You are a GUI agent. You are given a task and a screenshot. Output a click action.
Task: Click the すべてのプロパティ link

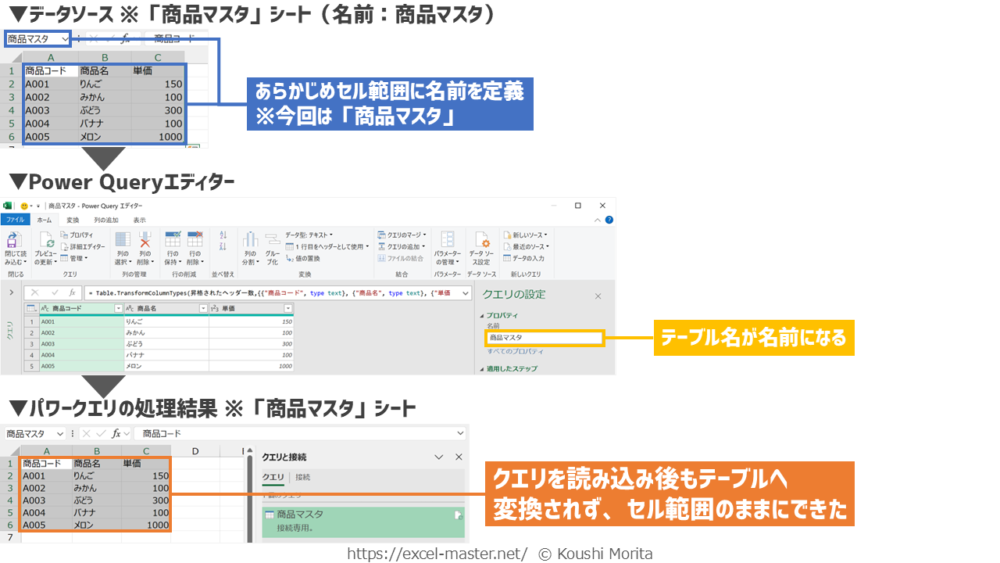click(515, 352)
